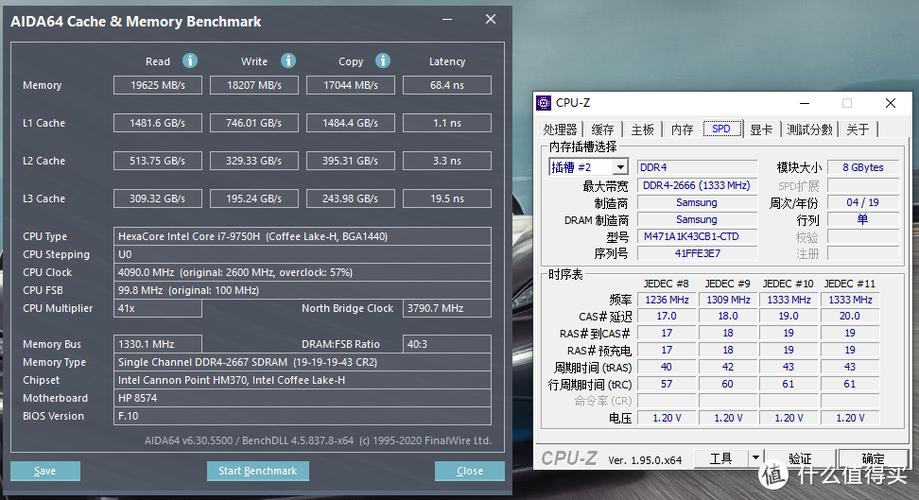Click the 验证 validate button in CPU-Z
919x500 pixels.
click(799, 458)
